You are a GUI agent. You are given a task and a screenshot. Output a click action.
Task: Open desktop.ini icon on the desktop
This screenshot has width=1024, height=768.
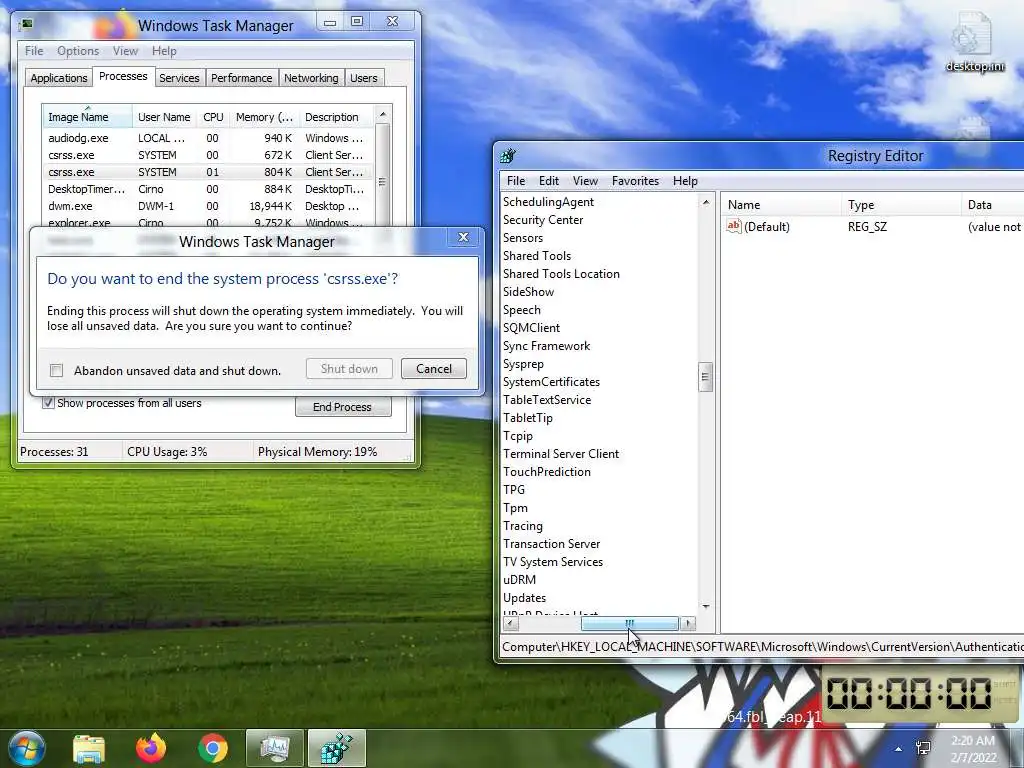[x=974, y=42]
